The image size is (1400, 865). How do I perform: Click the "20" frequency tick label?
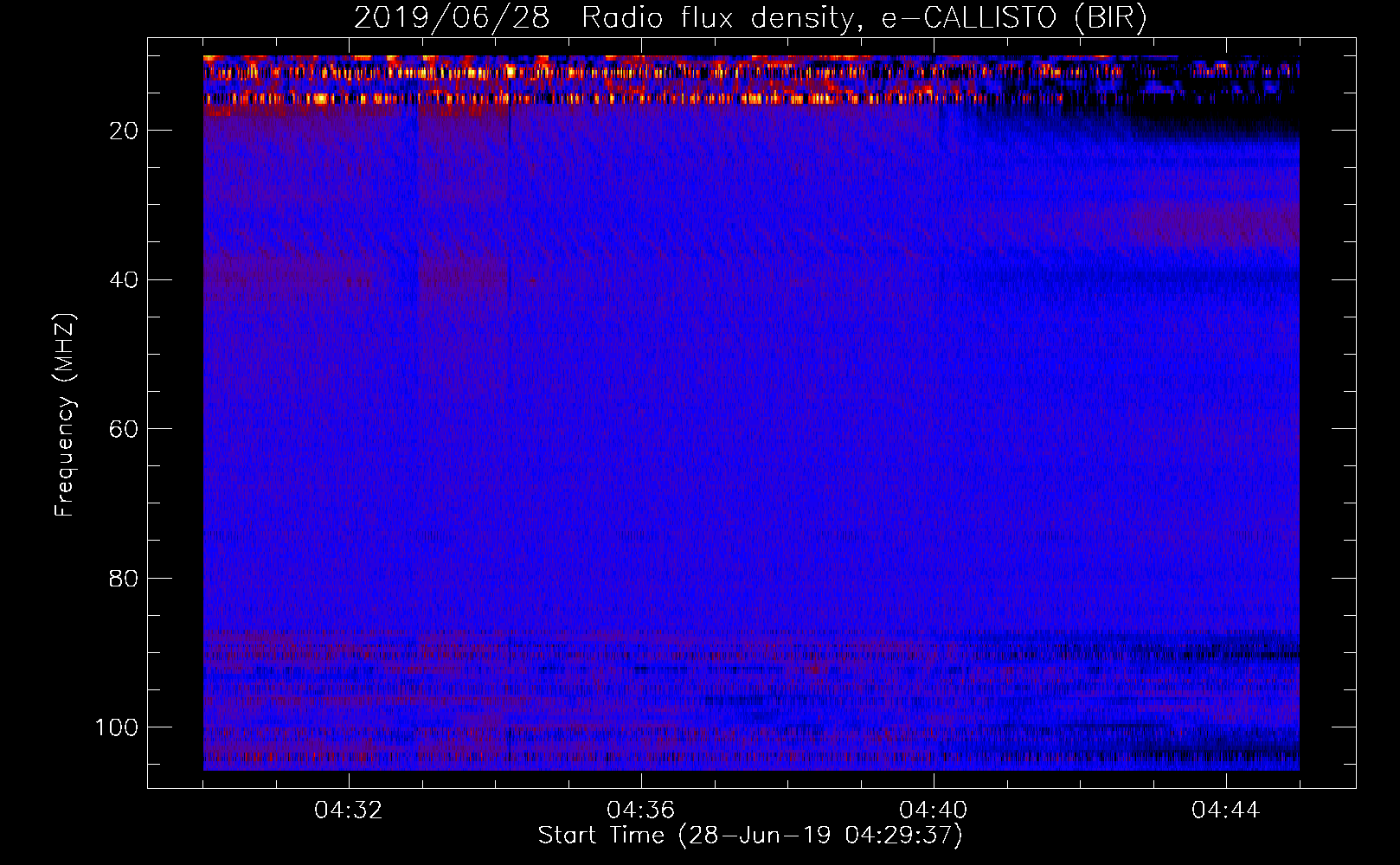[x=125, y=131]
